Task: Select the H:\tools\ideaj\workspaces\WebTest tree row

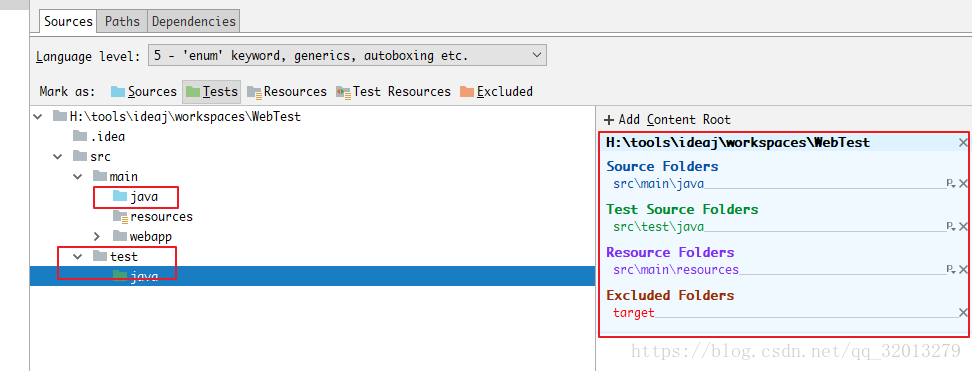Action: [x=312, y=116]
